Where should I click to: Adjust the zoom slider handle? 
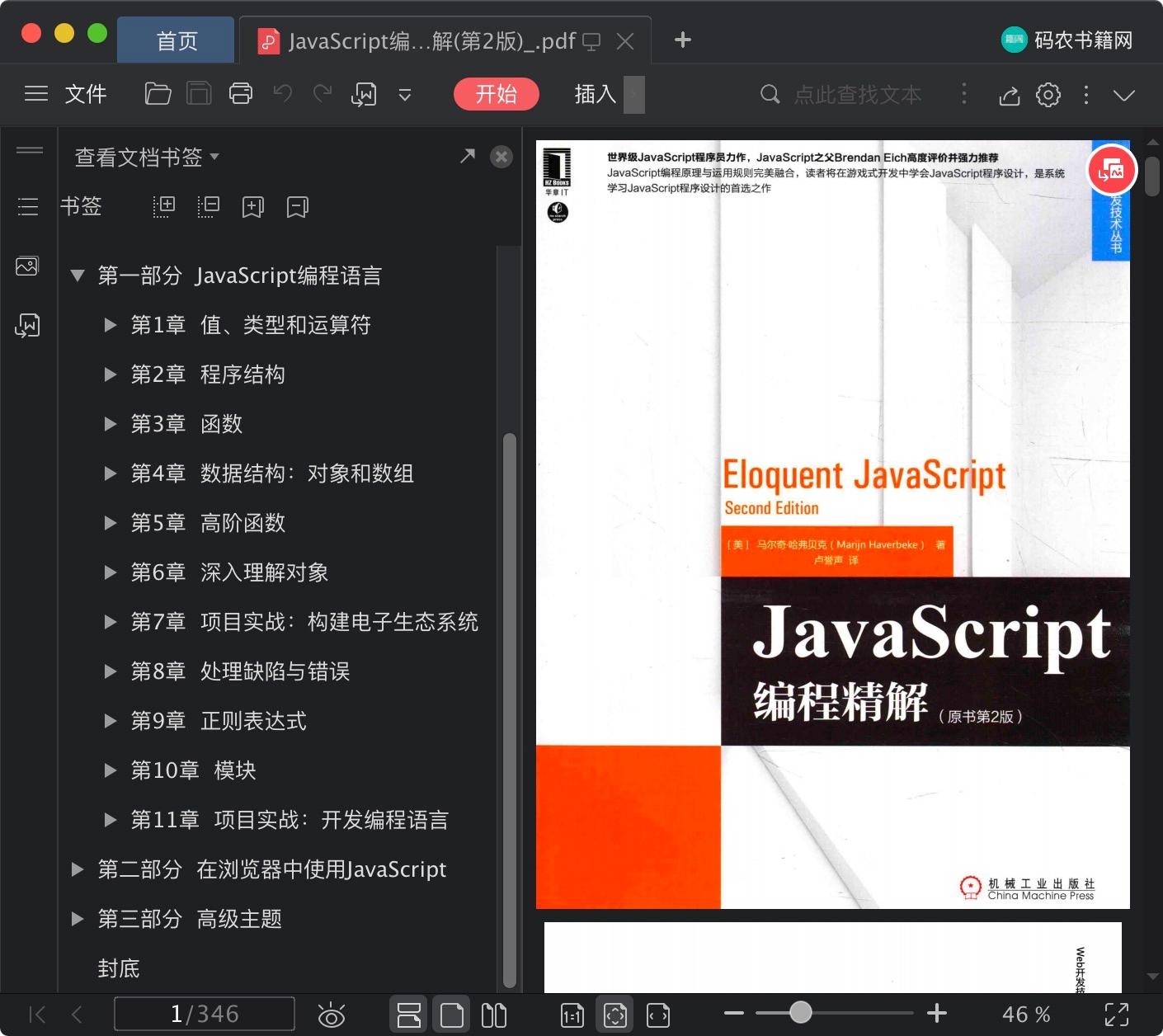click(x=800, y=1012)
